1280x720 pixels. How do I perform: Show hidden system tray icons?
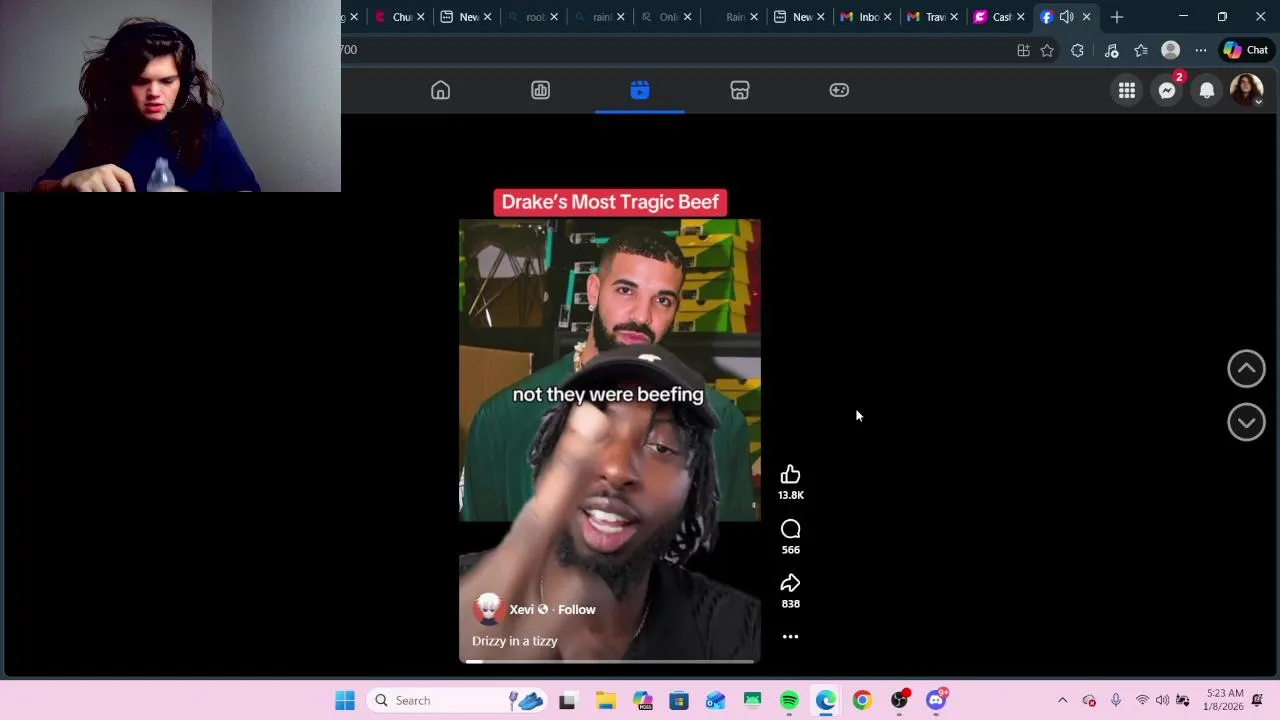point(1062,700)
